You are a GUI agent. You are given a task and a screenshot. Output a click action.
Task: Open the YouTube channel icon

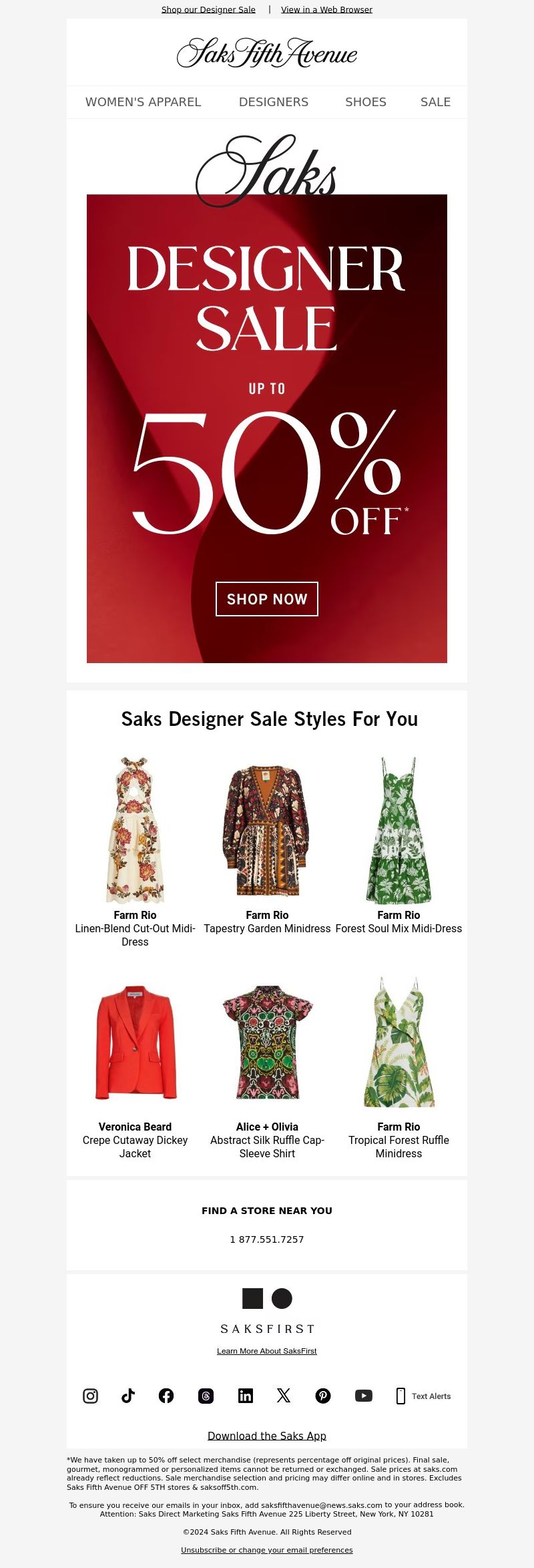point(364,1396)
